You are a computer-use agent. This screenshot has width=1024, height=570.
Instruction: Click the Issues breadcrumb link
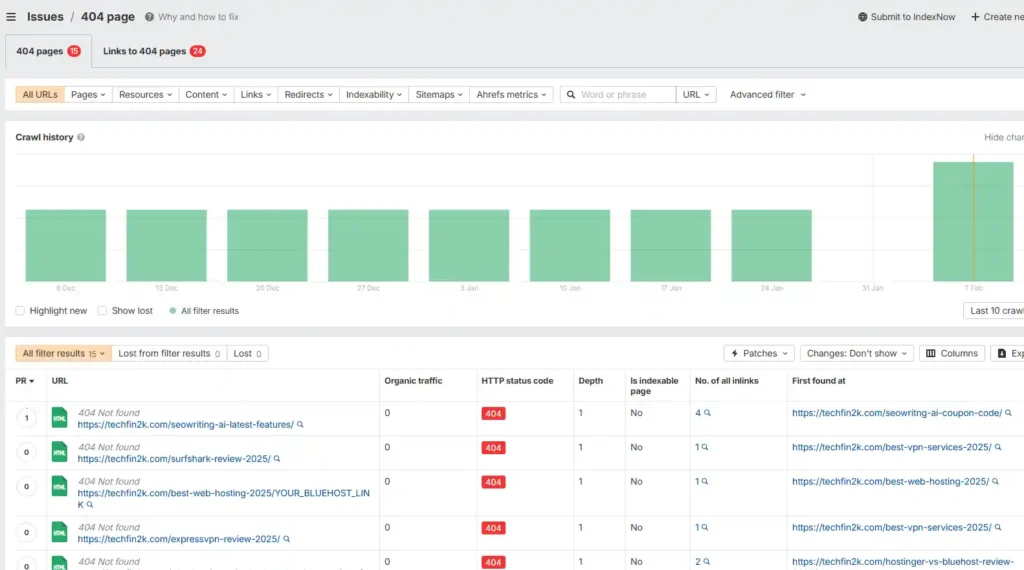click(45, 17)
